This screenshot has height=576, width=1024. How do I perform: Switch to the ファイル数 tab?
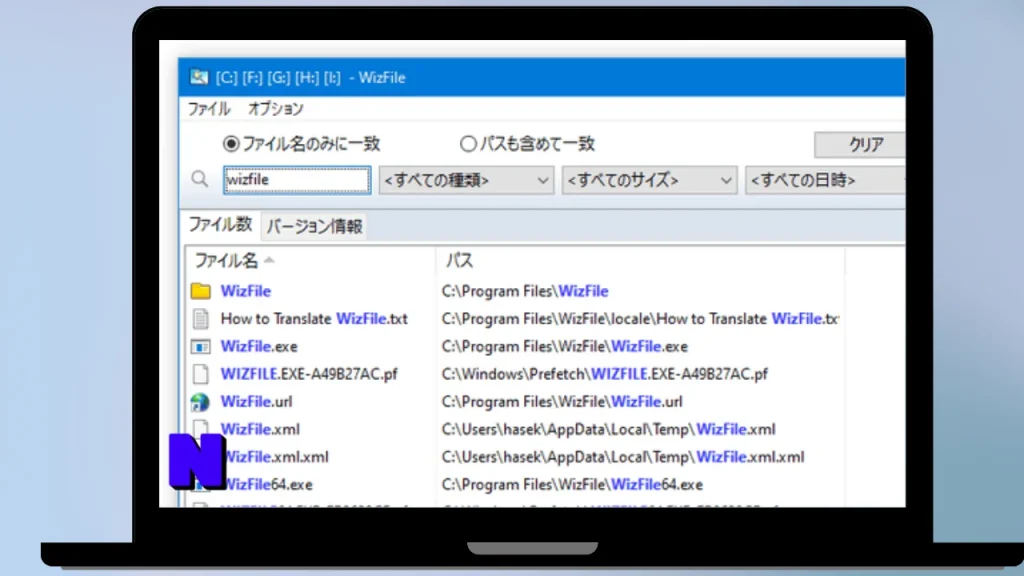[221, 225]
